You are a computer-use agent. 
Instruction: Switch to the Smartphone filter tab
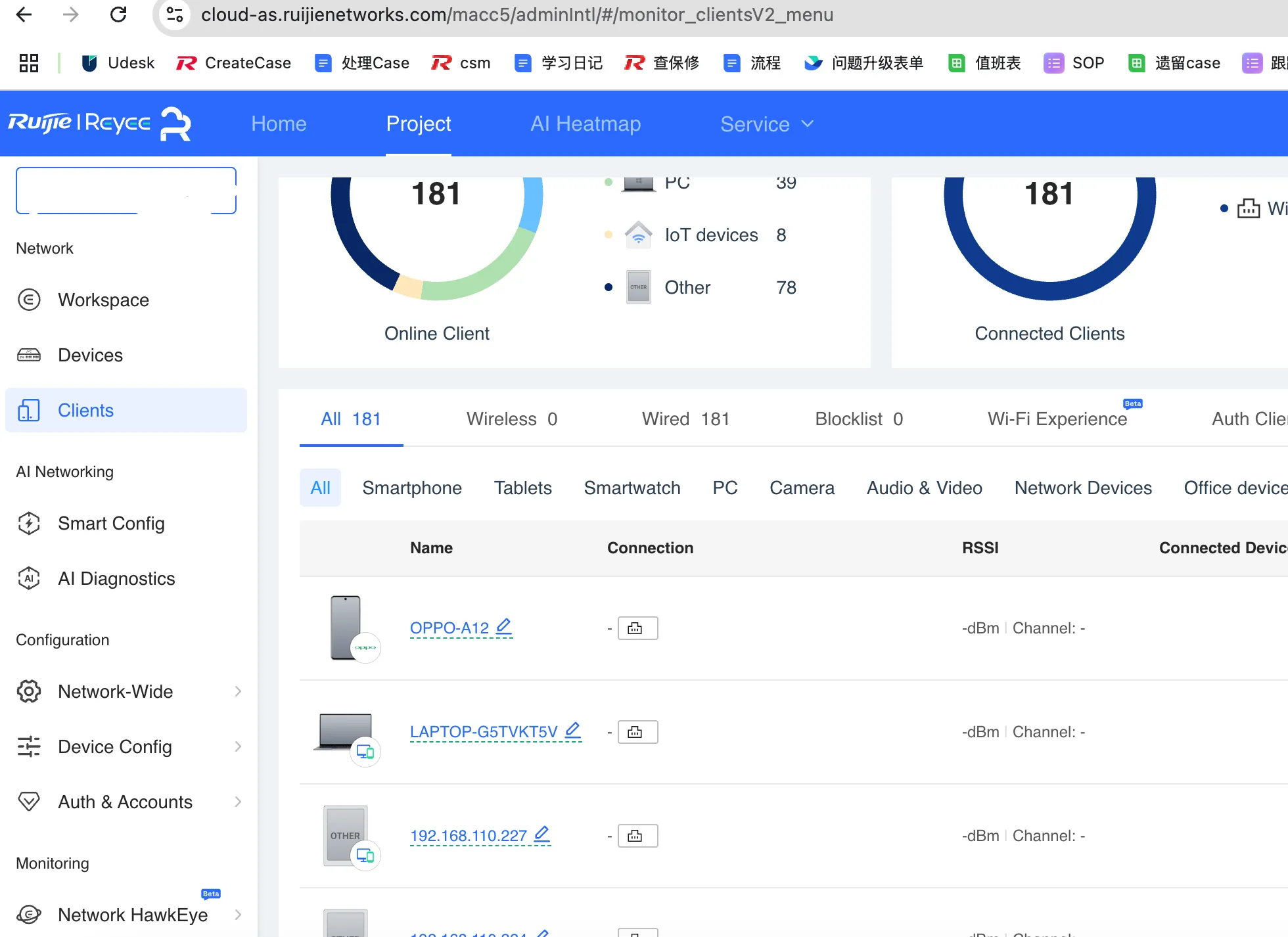pos(412,488)
